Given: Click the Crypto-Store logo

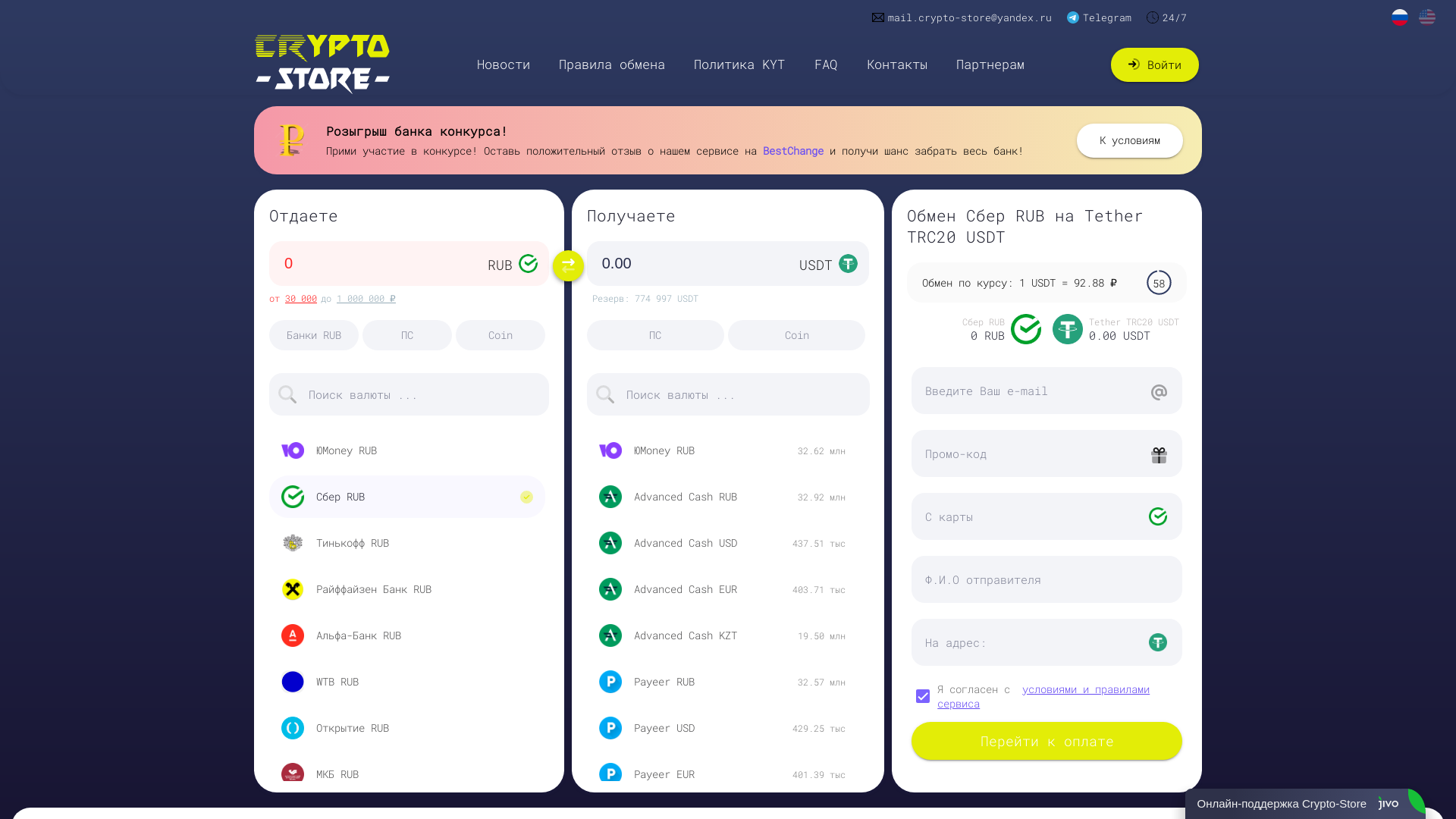Looking at the screenshot, I should point(322,64).
